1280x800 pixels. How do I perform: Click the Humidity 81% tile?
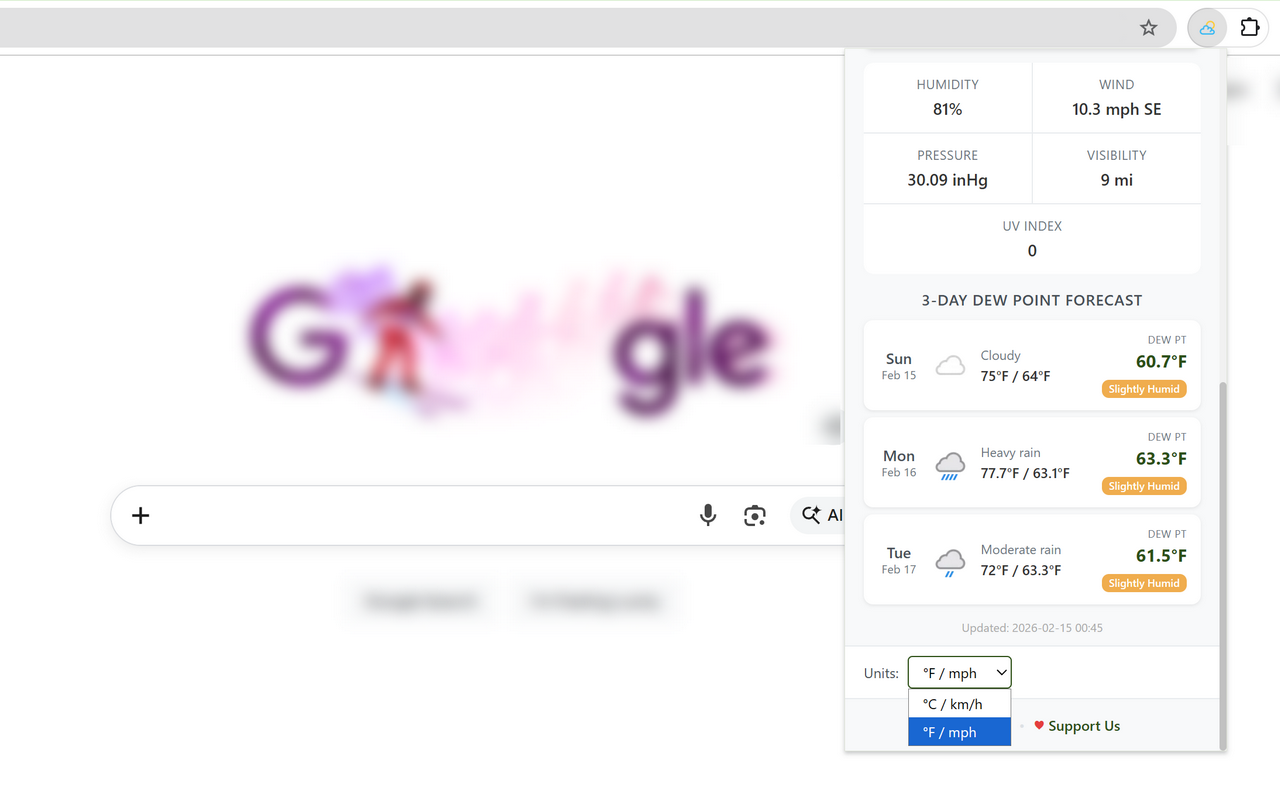(947, 98)
